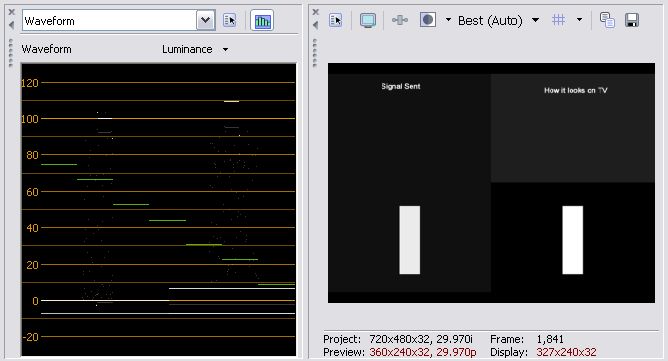668x361 pixels.
Task: Open the Best (Auto) preview quality menu
Action: (490, 20)
